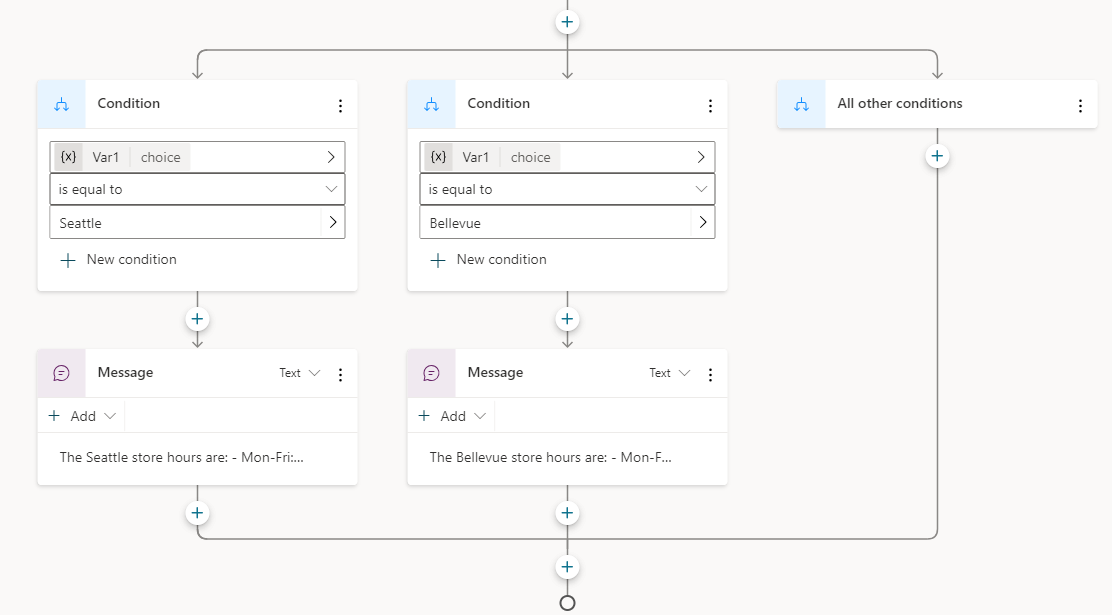The width and height of the screenshot is (1112, 615).
Task: Click the Seattle Message chat icon
Action: click(x=62, y=373)
